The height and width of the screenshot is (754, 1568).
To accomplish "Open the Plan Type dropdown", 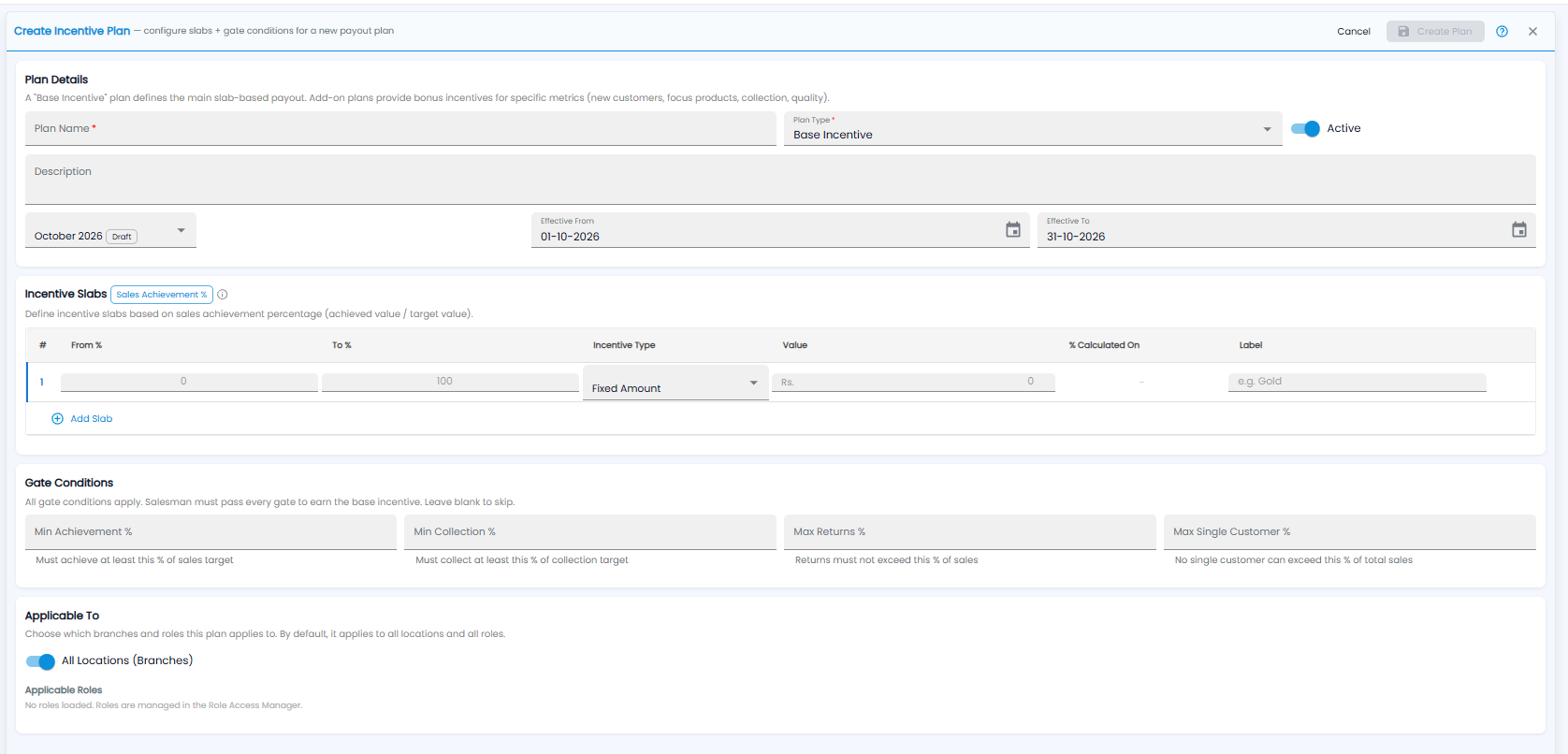I will (x=1033, y=129).
